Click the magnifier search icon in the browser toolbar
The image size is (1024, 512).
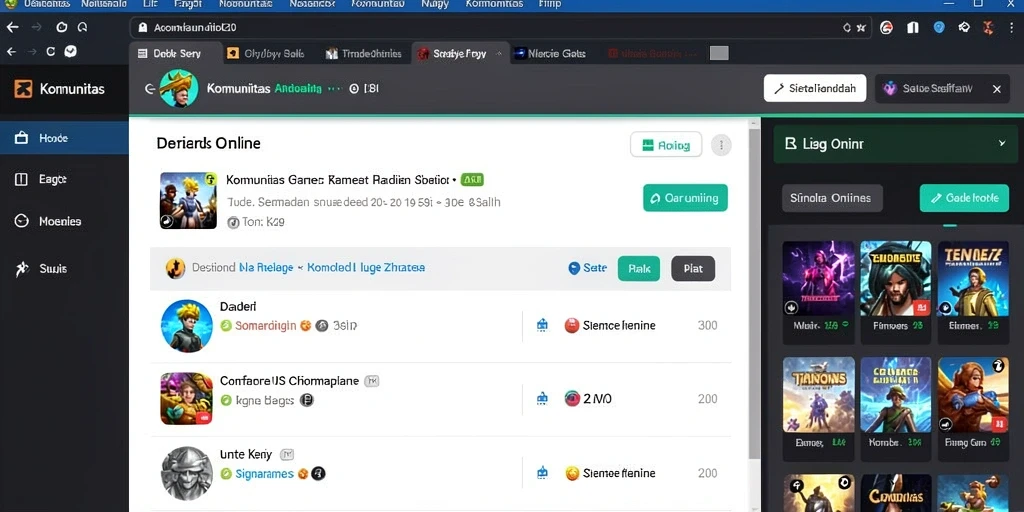[82, 27]
